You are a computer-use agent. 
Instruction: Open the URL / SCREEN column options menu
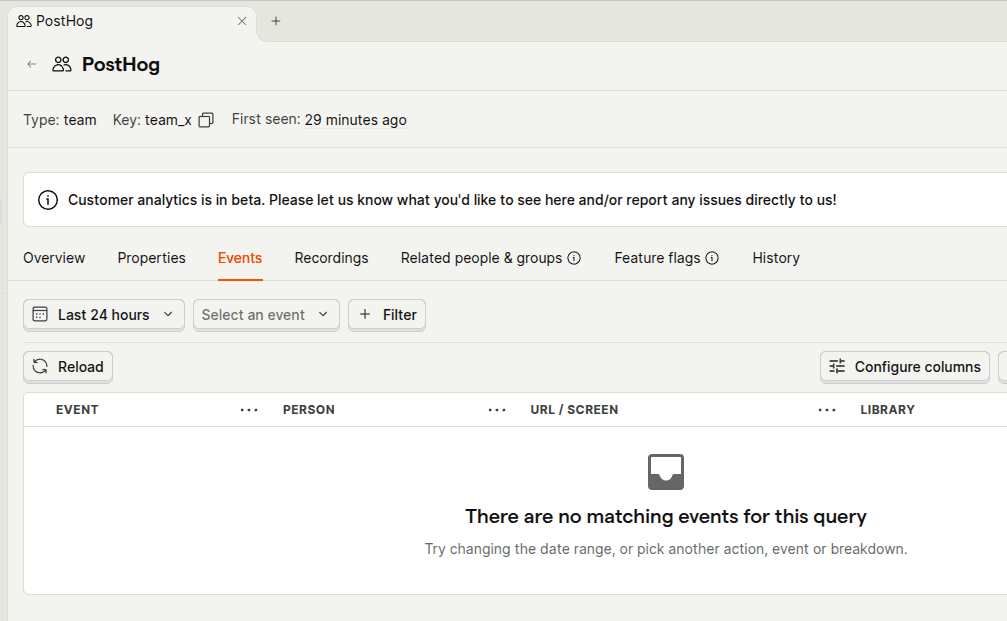coord(827,410)
